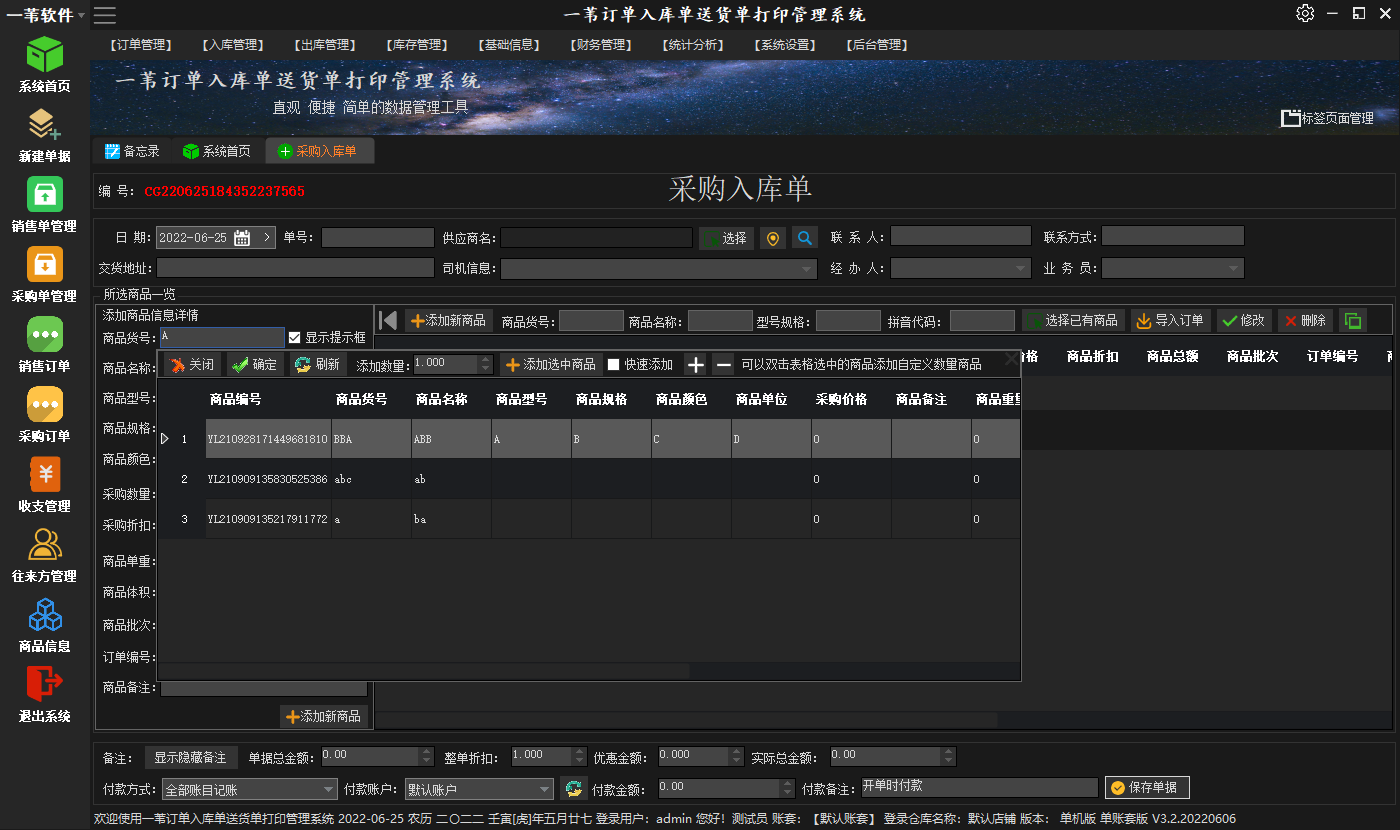Click the 保存单据 button
This screenshot has height=830, width=1400.
pos(1147,788)
